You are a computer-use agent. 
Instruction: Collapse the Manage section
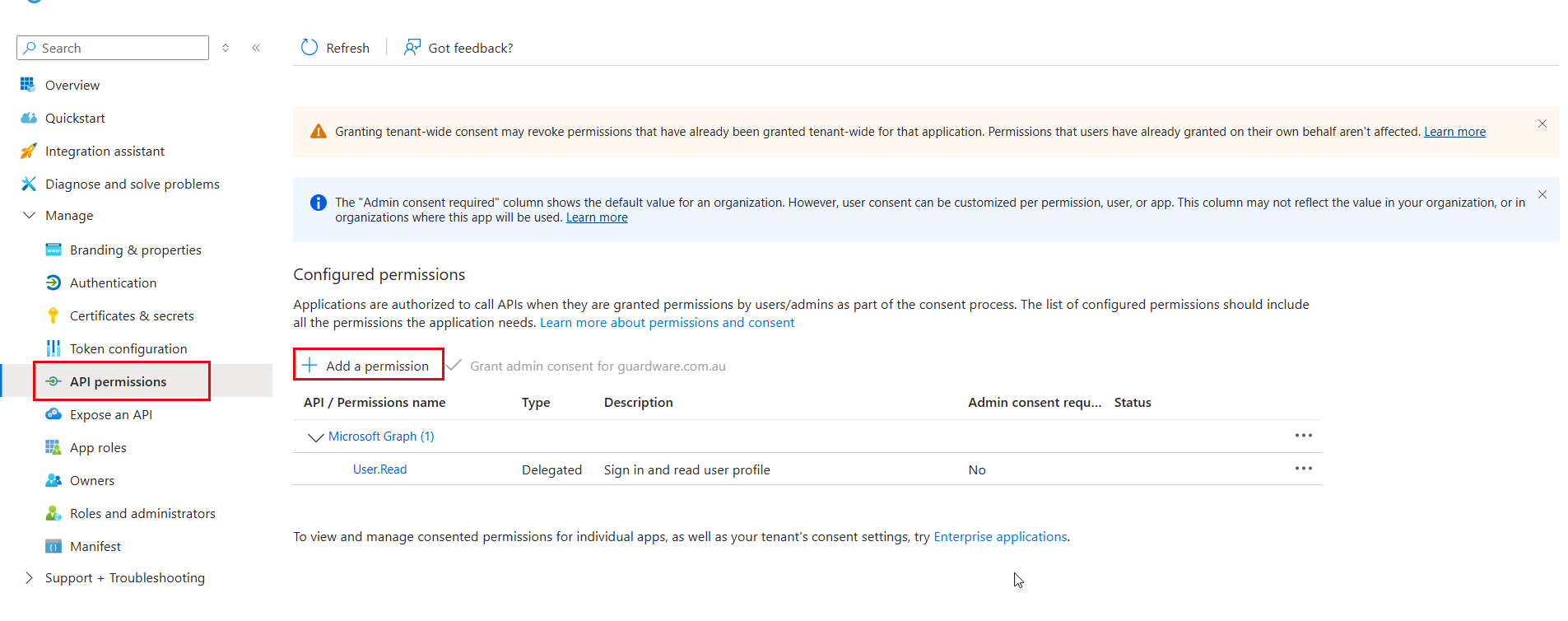pos(30,215)
